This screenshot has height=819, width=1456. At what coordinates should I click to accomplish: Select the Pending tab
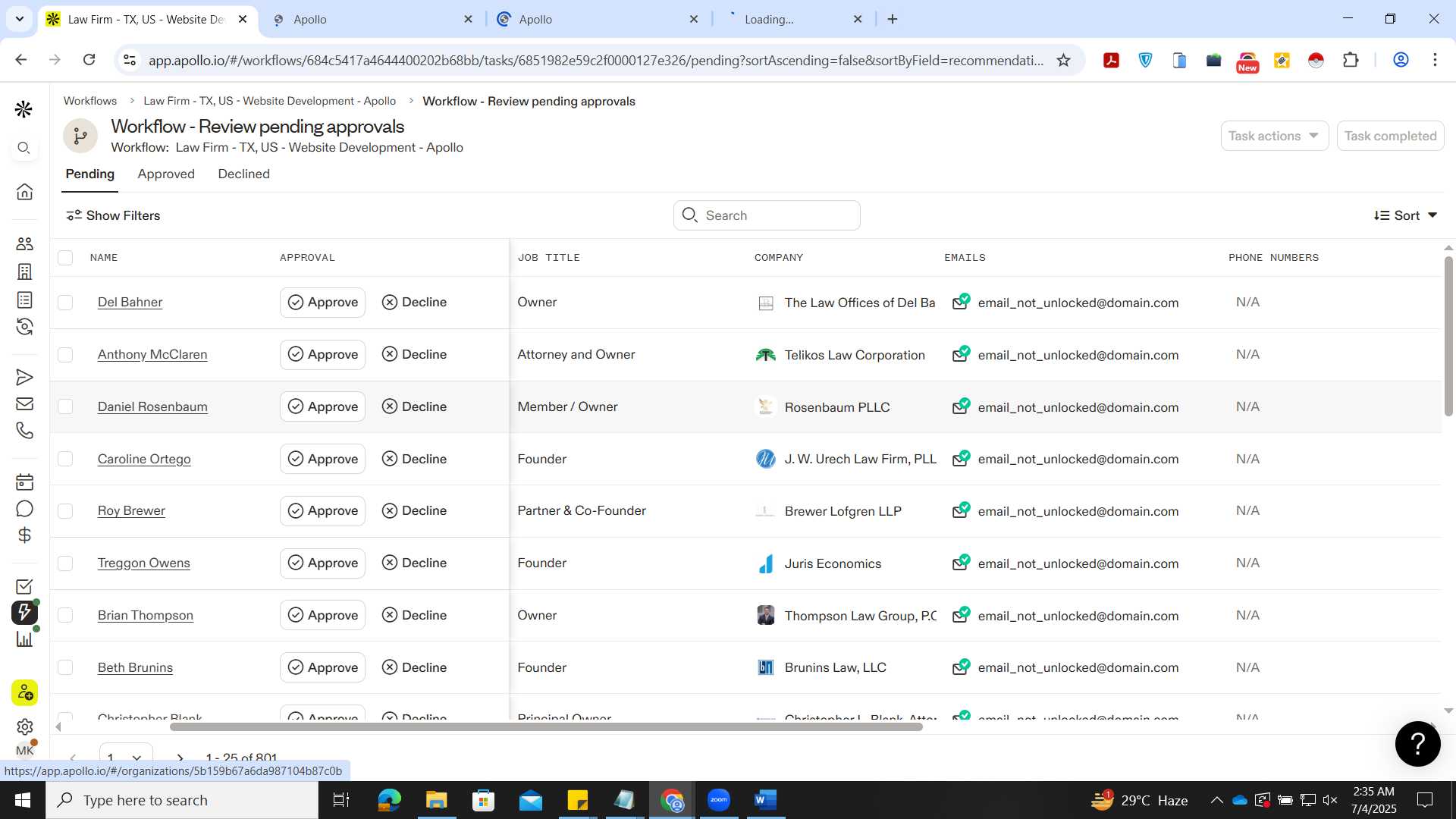pos(89,174)
